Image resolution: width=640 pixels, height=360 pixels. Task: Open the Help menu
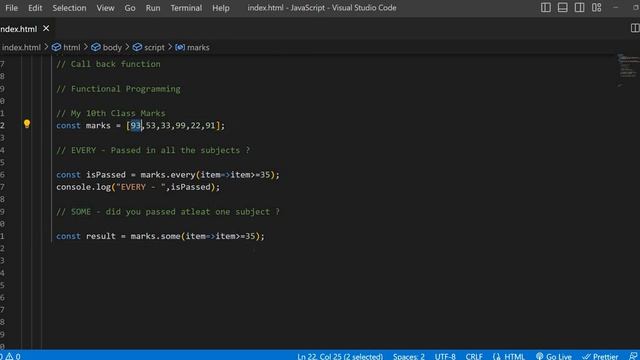tap(221, 8)
